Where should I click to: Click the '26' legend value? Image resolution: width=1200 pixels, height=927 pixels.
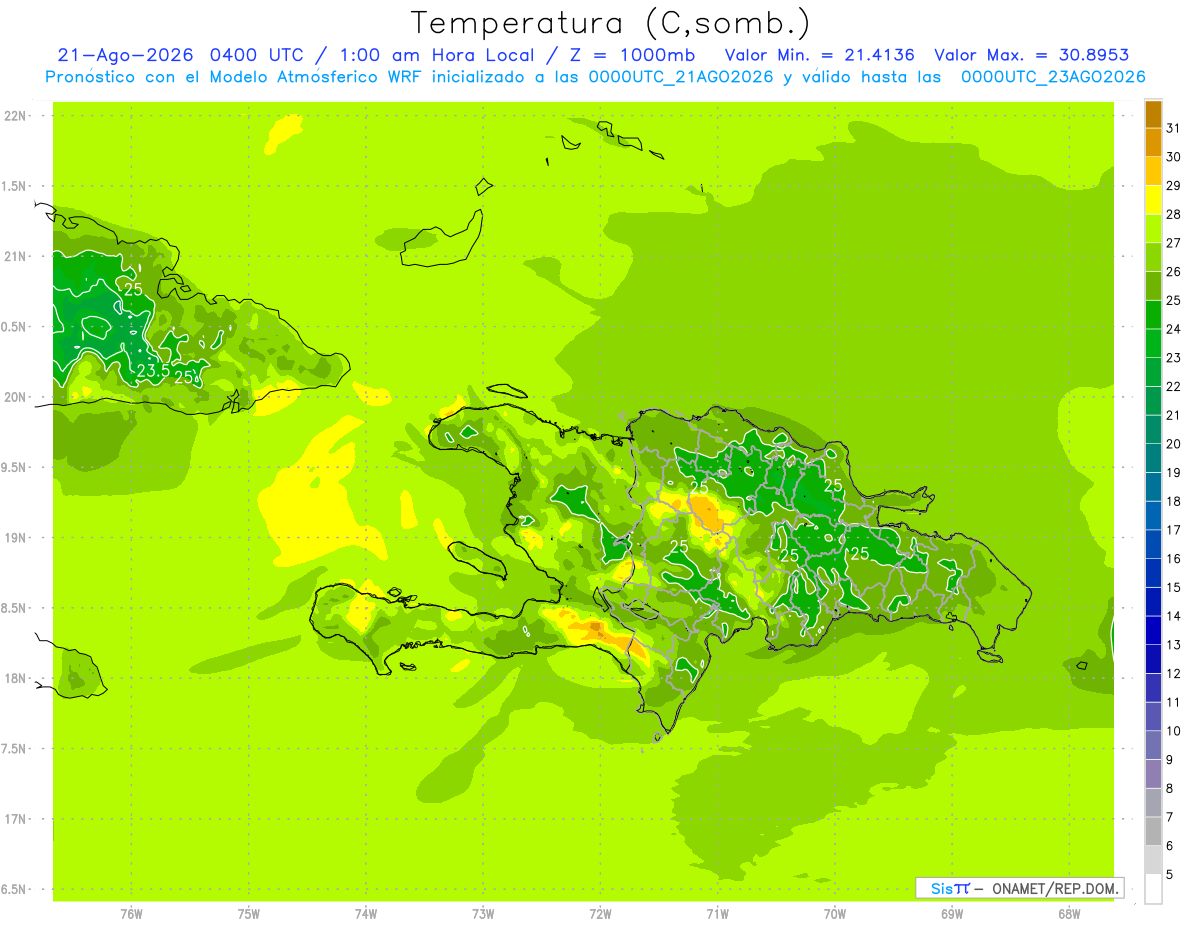click(x=1174, y=272)
